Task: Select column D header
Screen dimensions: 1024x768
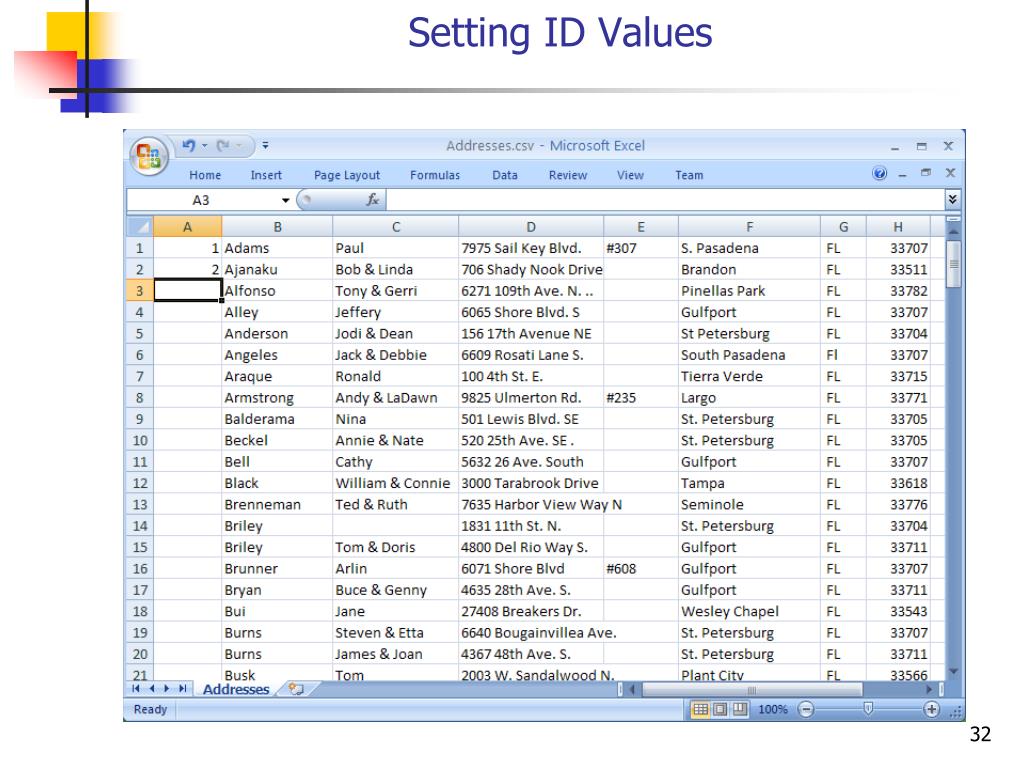Action: (x=531, y=227)
